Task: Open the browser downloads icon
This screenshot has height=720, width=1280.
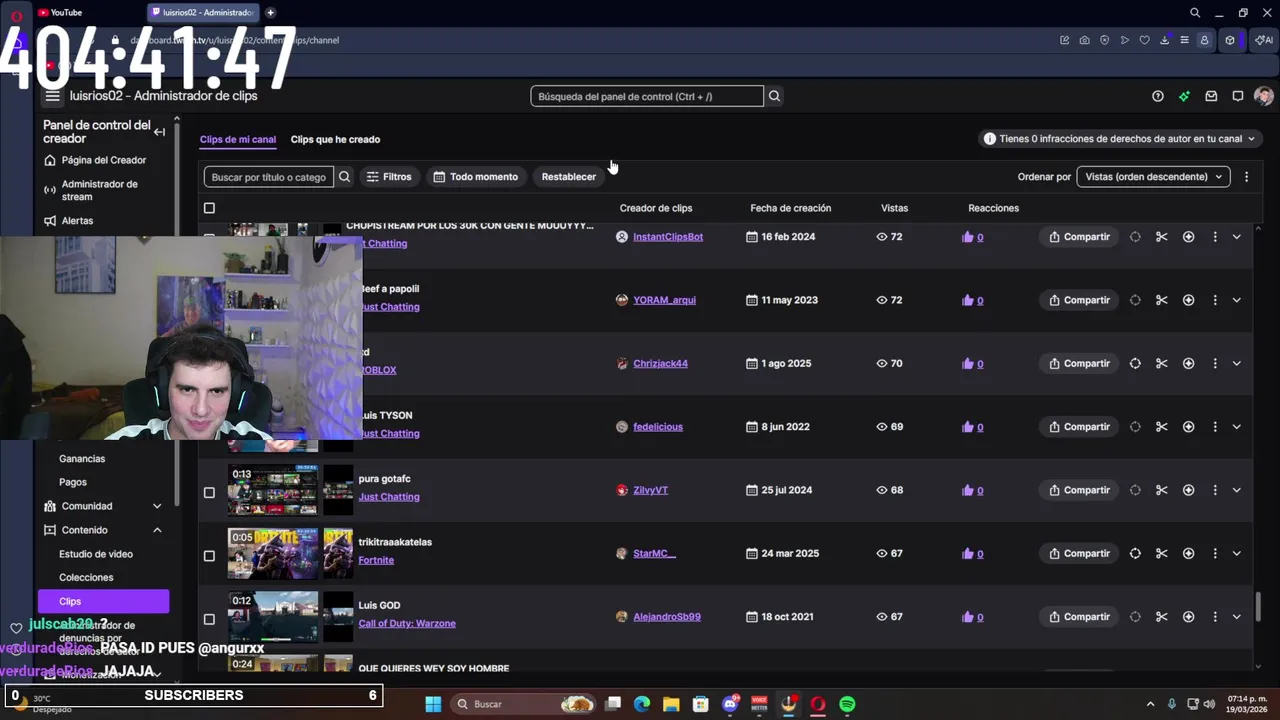Action: click(x=1165, y=40)
